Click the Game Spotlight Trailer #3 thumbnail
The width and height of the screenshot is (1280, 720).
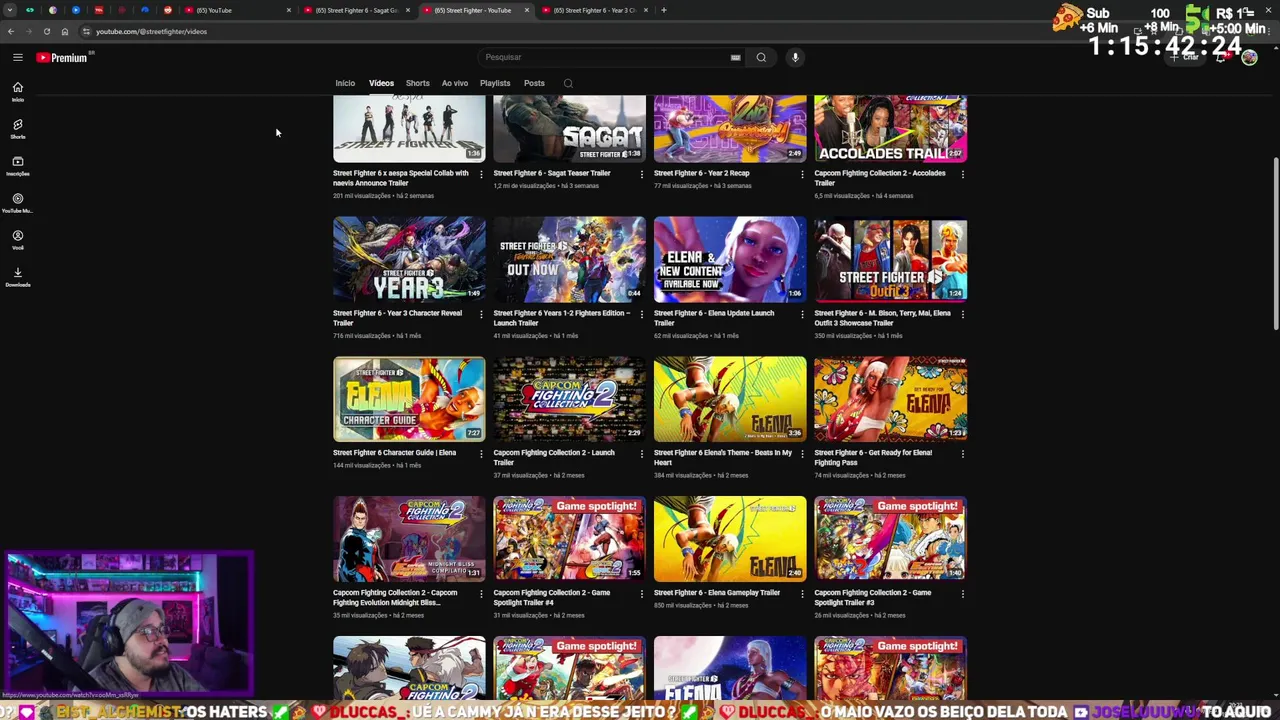pos(890,539)
